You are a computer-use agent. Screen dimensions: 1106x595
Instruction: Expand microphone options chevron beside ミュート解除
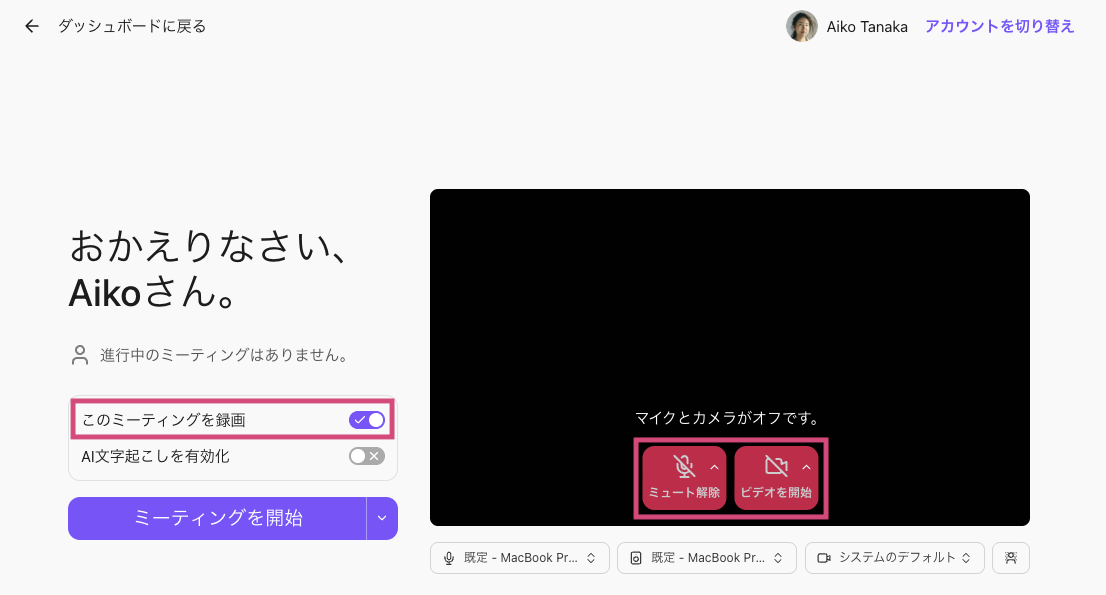pyautogui.click(x=714, y=466)
